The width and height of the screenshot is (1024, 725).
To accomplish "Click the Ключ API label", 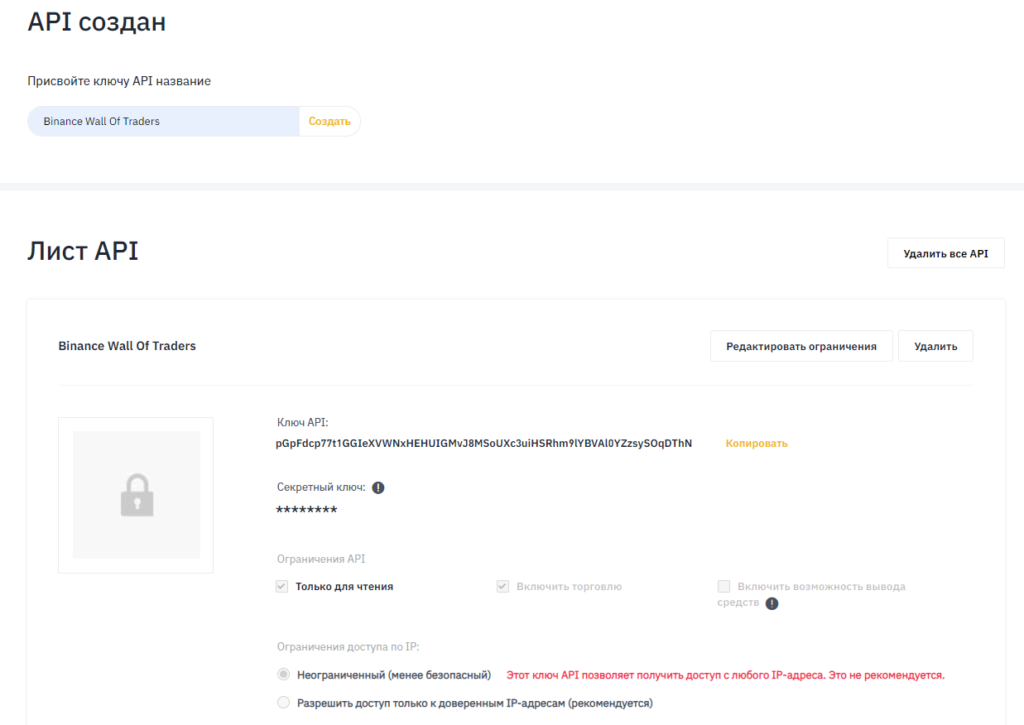I will pyautogui.click(x=302, y=421).
